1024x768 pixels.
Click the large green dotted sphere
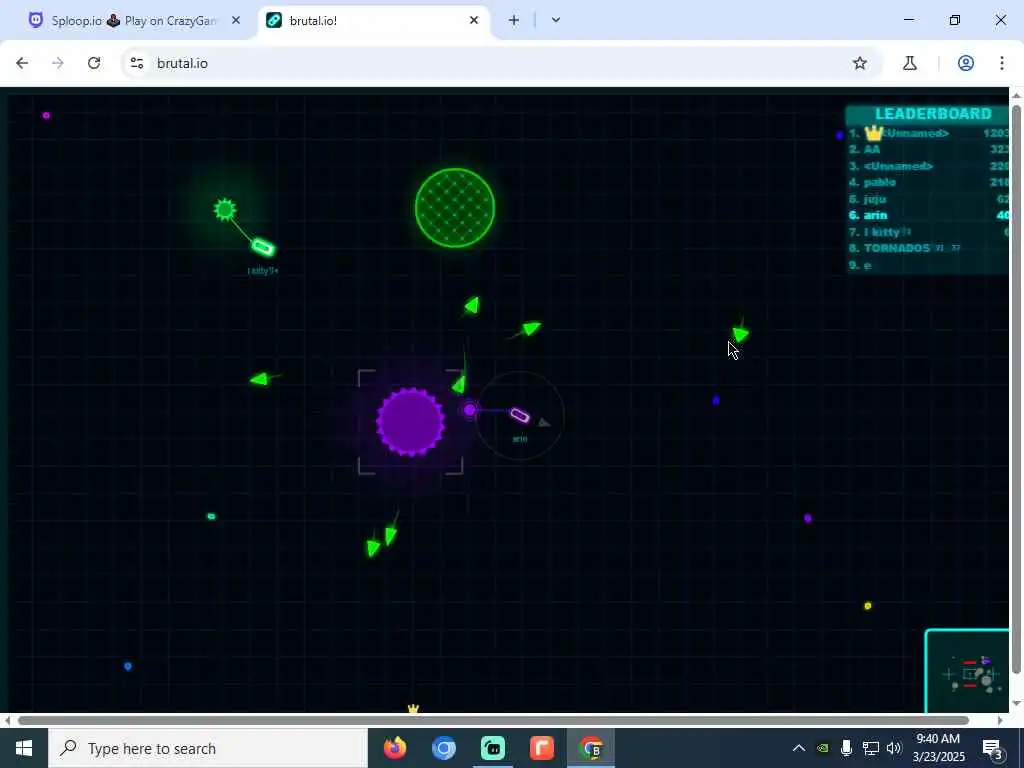point(455,208)
